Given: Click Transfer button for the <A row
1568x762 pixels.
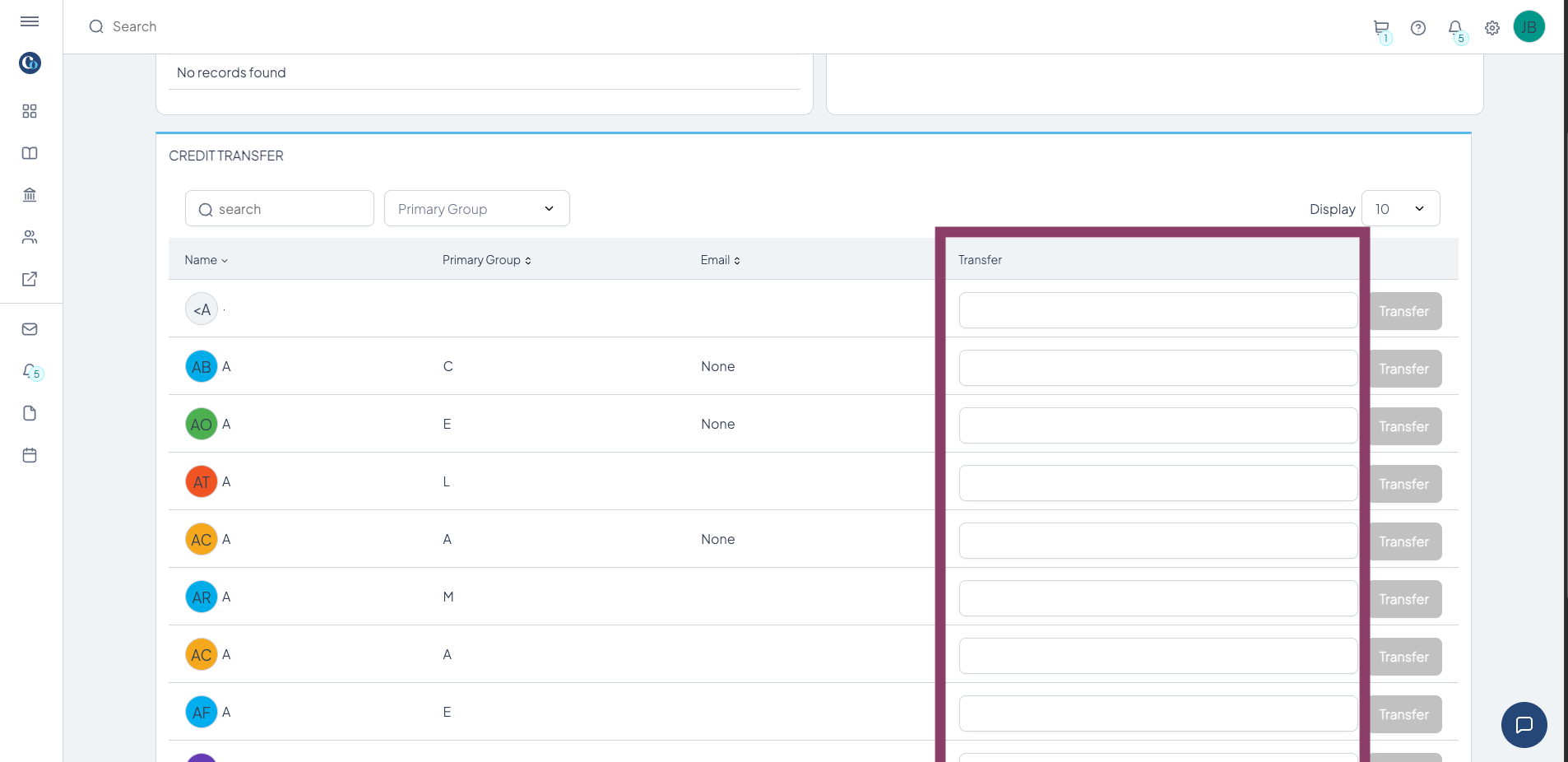Looking at the screenshot, I should [x=1404, y=311].
